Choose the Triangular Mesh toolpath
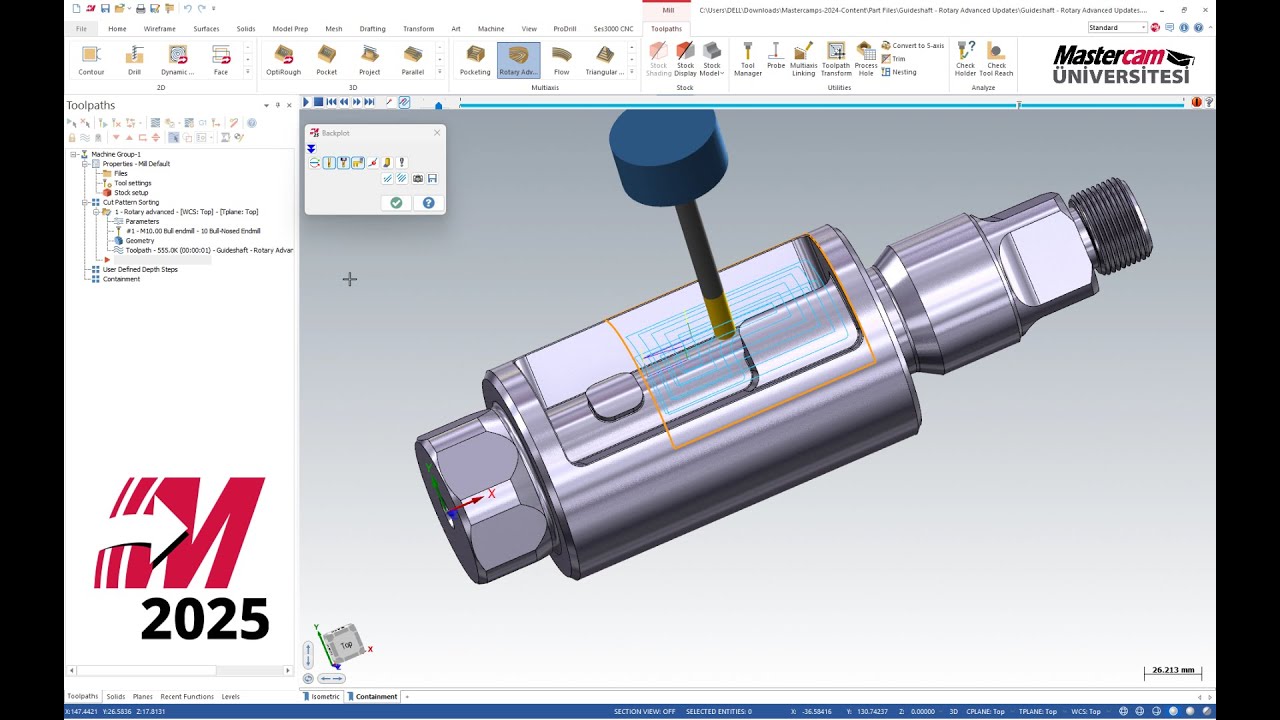Screen dimensions: 1280x720 [605, 60]
